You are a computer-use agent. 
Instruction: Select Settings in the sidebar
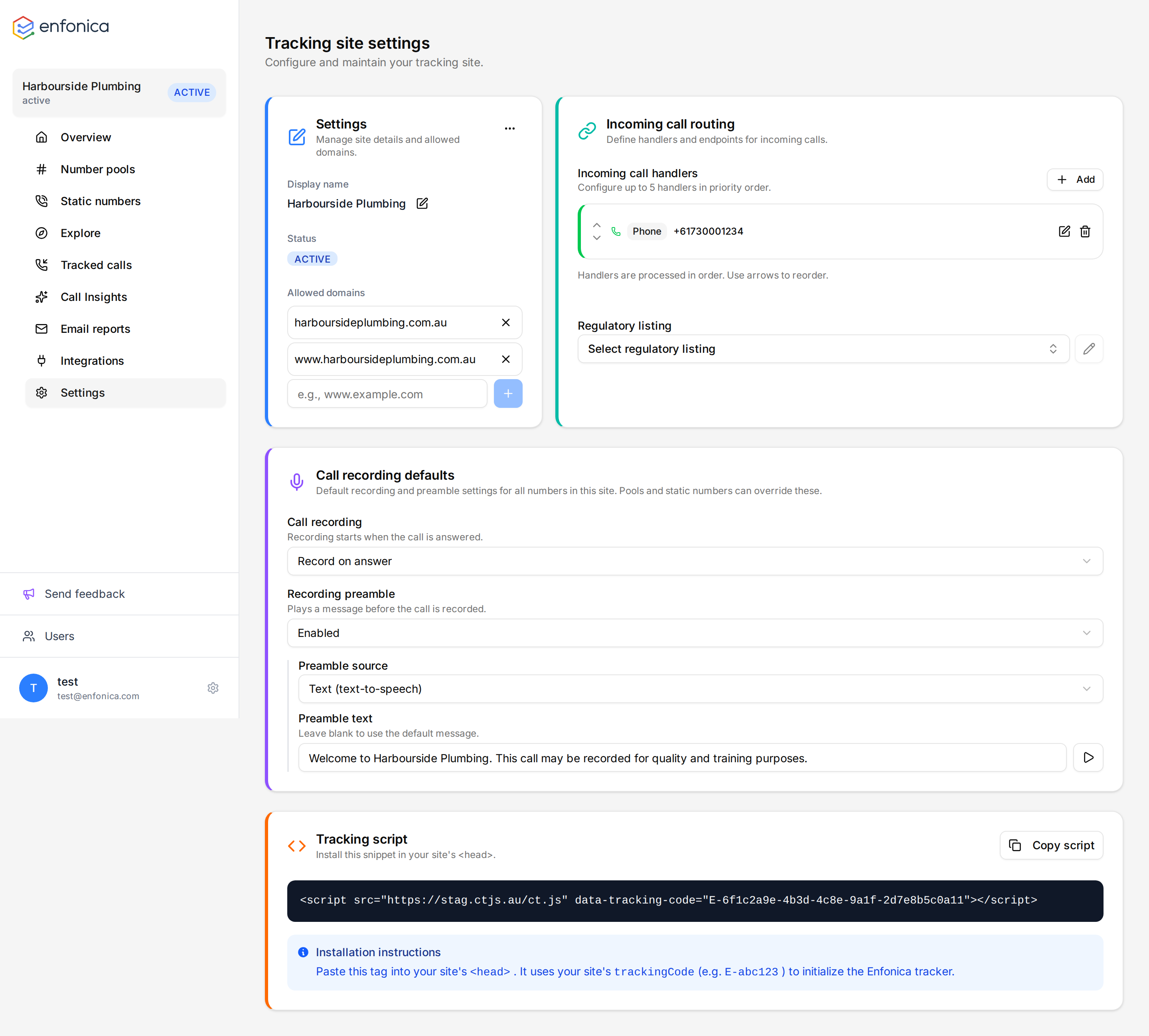(125, 393)
